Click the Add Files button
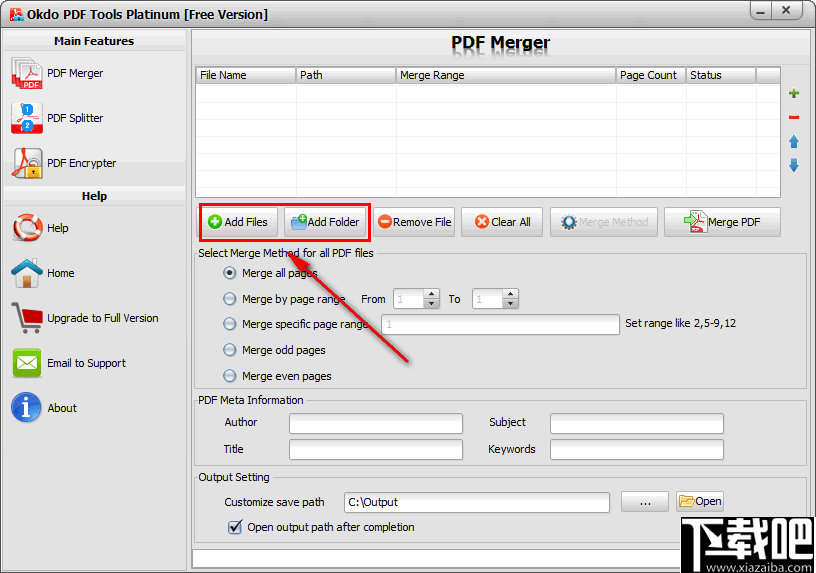 (239, 222)
